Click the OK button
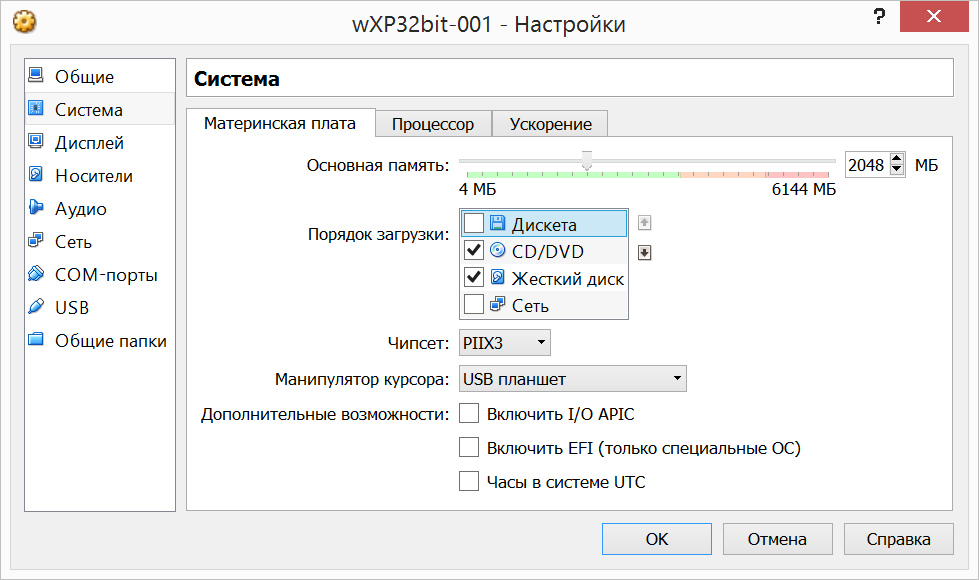The width and height of the screenshot is (979, 580). [657, 539]
